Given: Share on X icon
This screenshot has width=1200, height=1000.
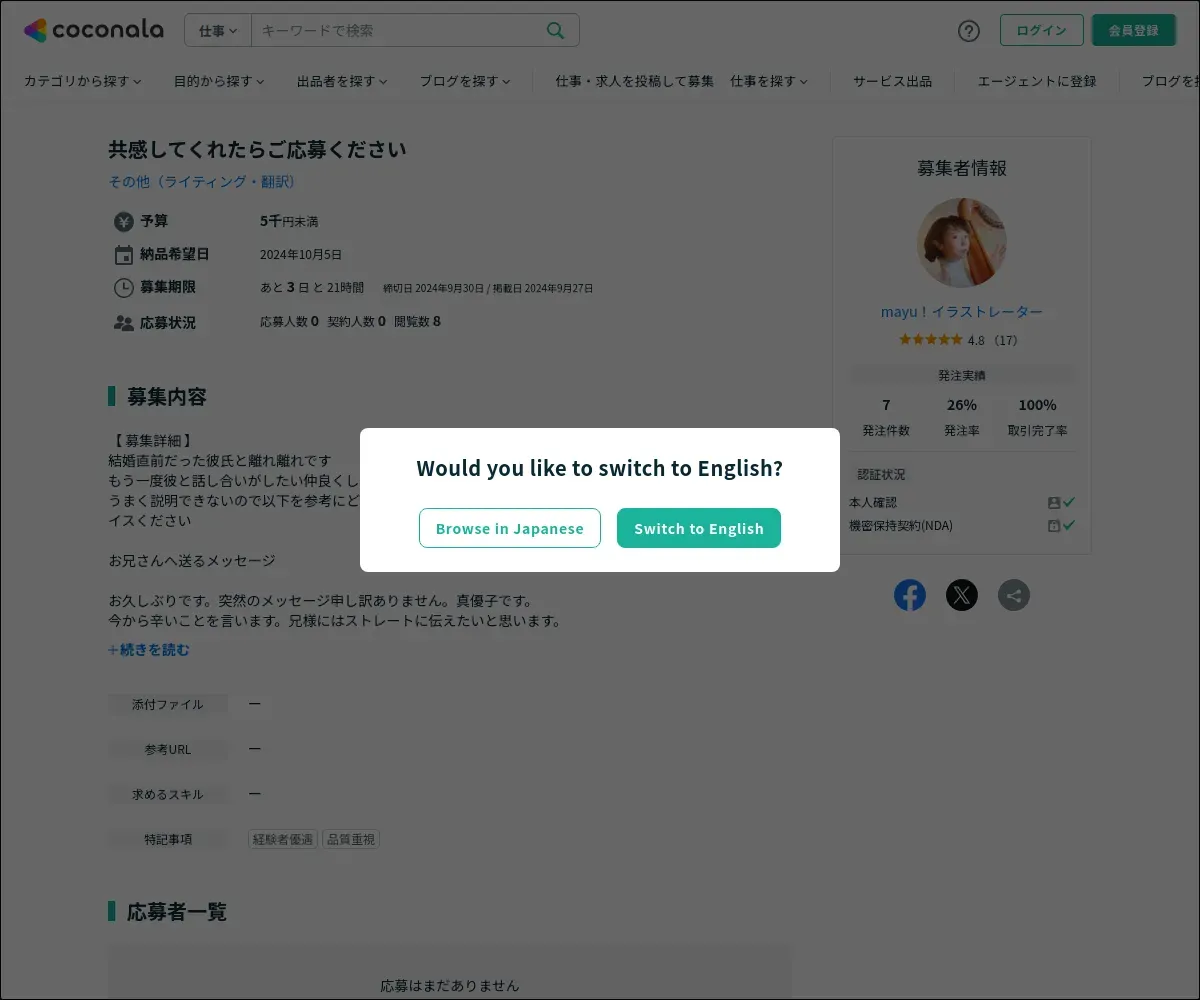Looking at the screenshot, I should pyautogui.click(x=962, y=595).
